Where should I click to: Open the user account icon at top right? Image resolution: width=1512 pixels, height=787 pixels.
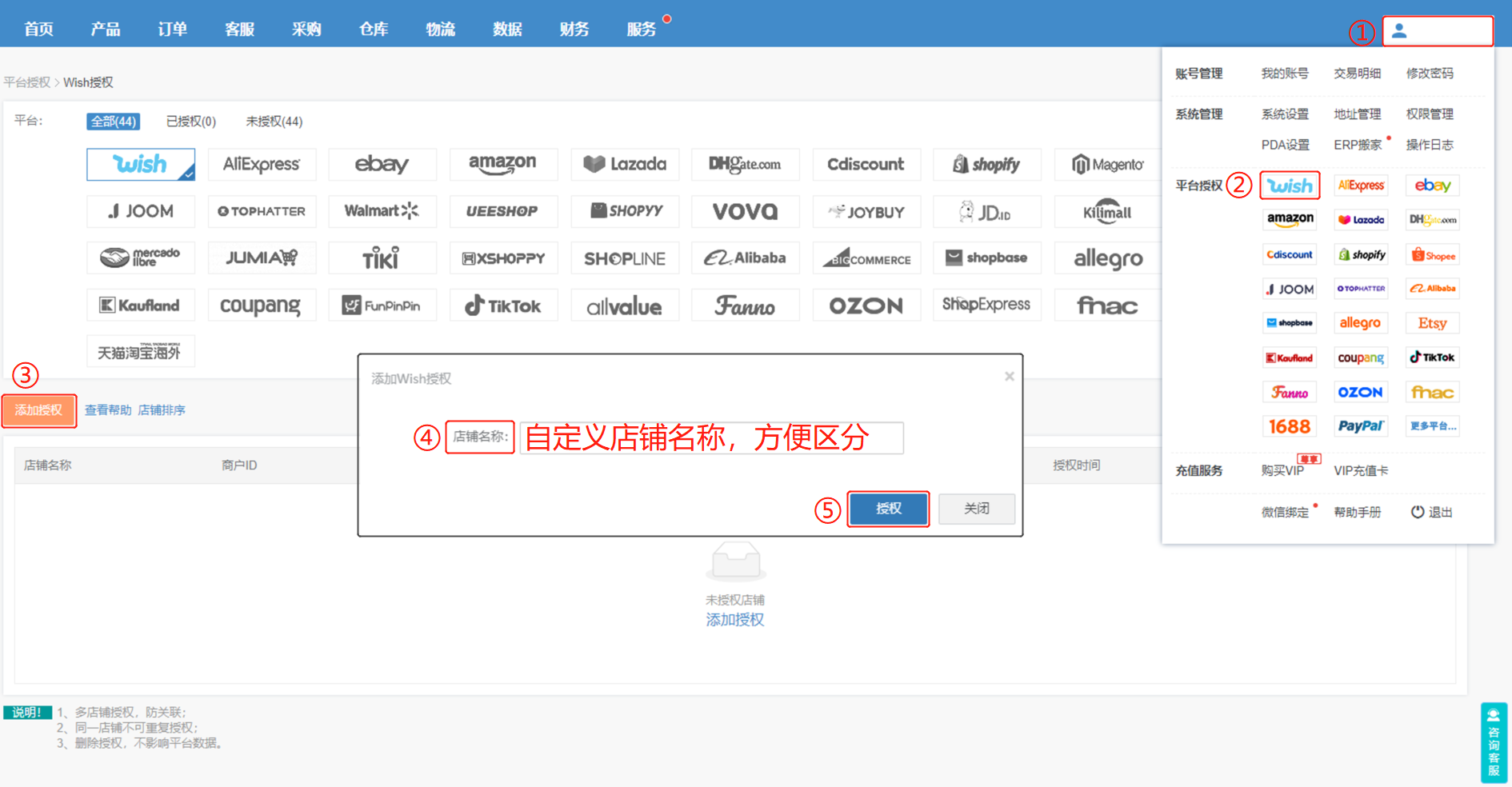(1399, 31)
